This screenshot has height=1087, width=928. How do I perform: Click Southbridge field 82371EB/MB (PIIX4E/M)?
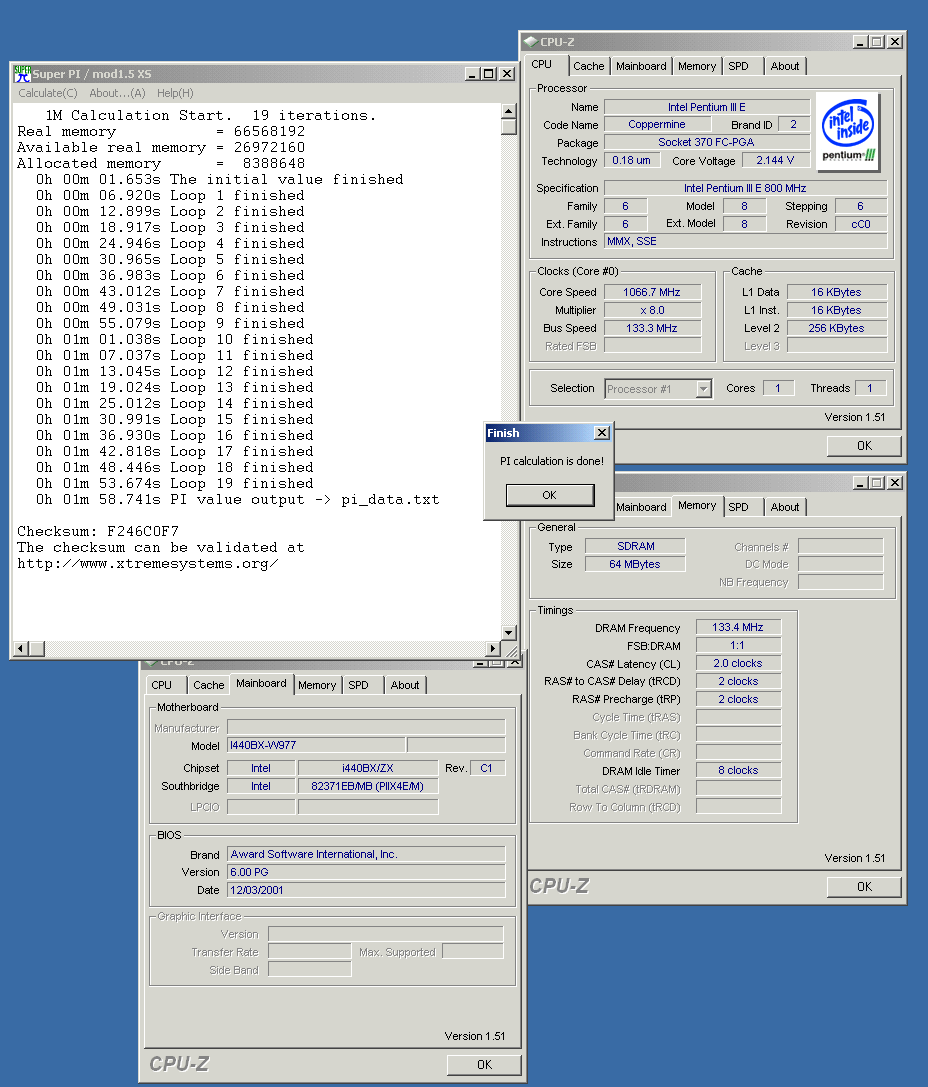(x=368, y=785)
